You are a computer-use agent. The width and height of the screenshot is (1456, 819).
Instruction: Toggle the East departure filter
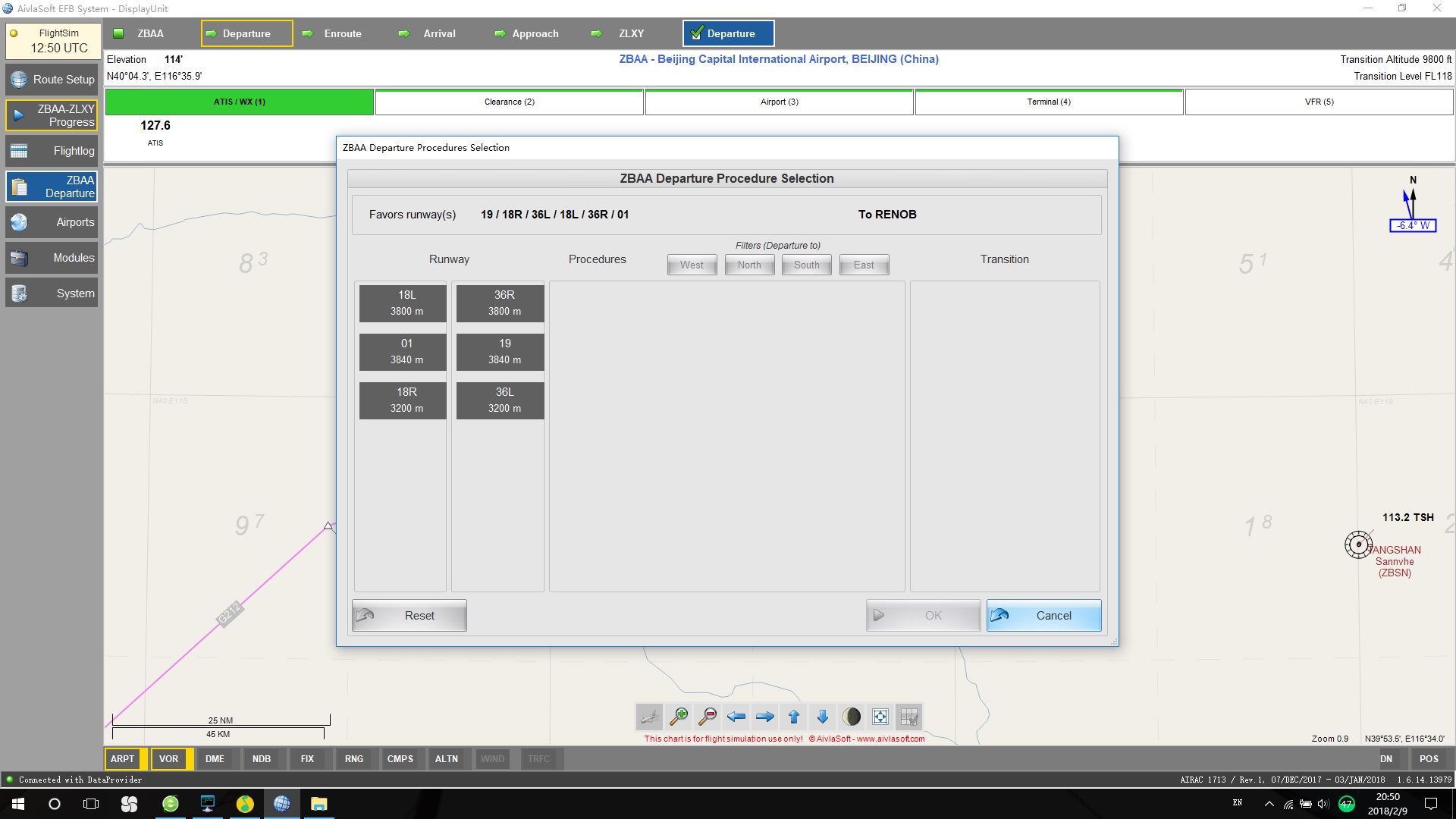pos(863,264)
